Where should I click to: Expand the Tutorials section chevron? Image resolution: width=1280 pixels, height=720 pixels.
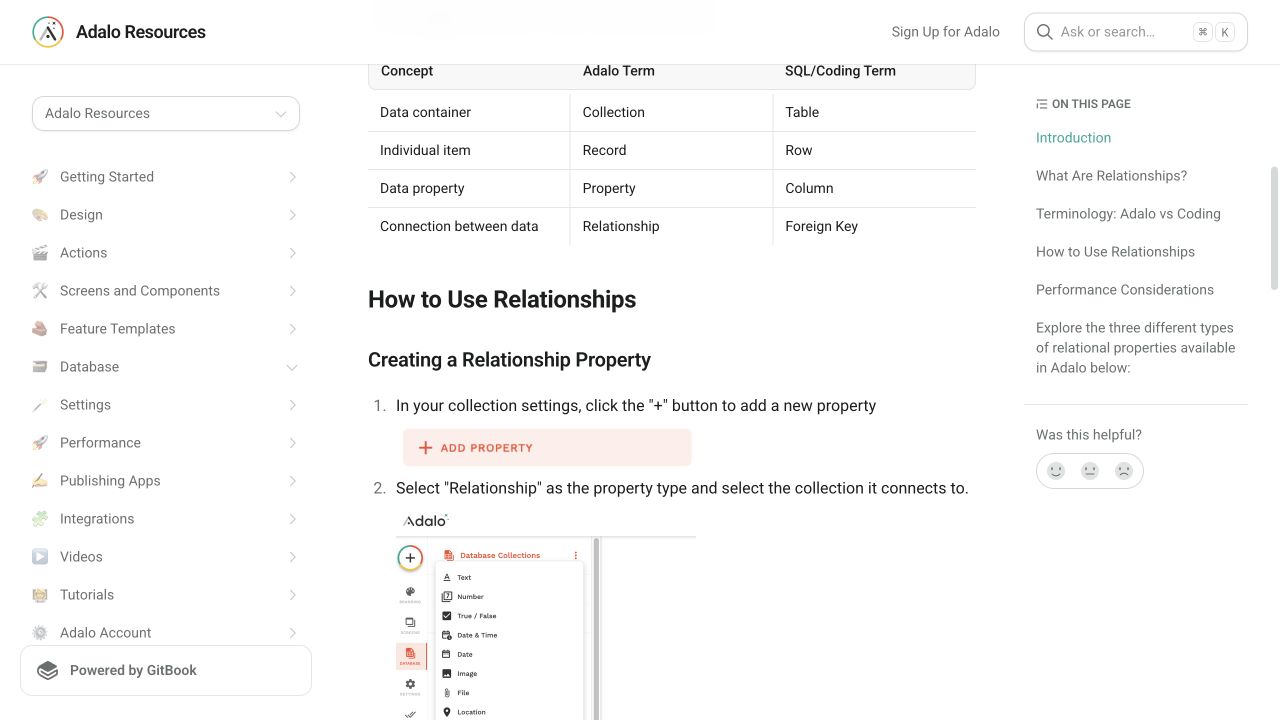292,595
